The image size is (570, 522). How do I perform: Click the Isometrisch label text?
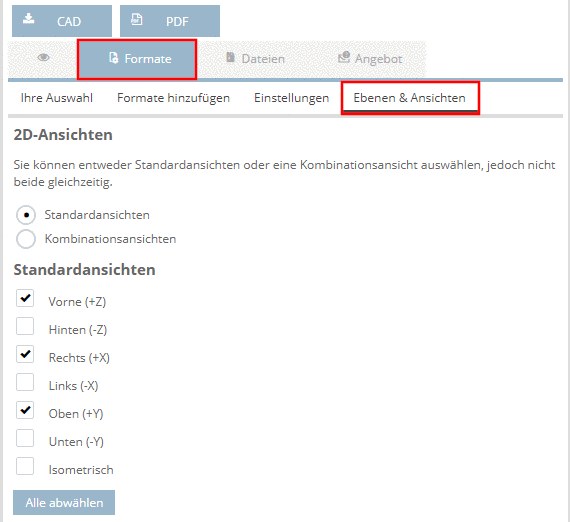coord(81,470)
